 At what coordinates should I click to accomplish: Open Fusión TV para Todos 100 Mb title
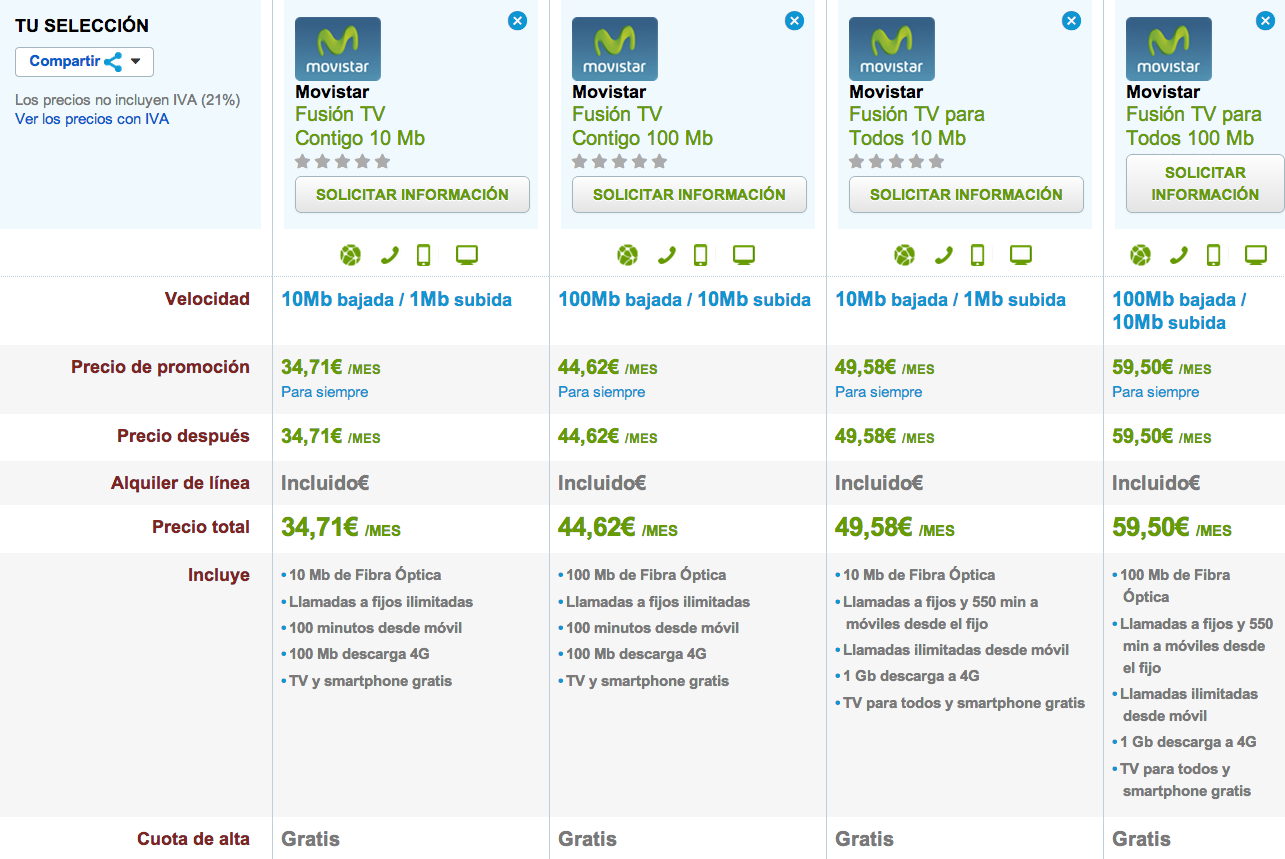point(1194,126)
